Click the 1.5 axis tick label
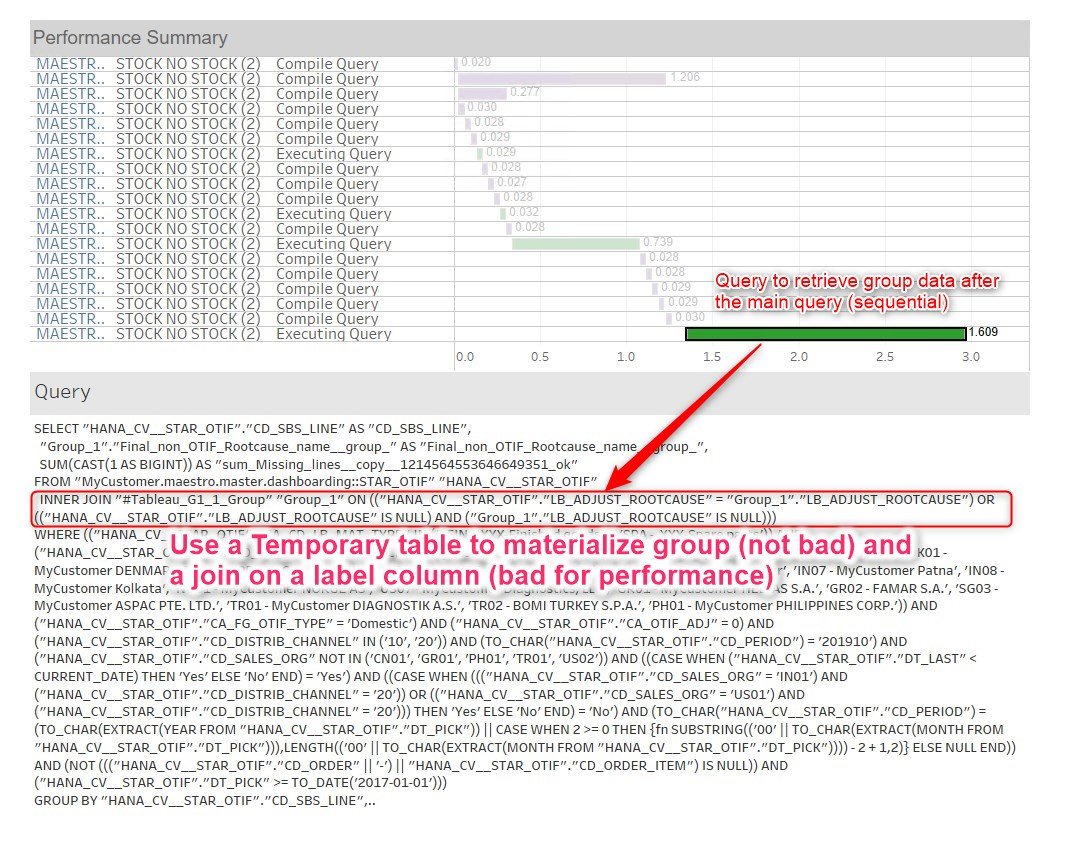Image resolution: width=1066 pixels, height=849 pixels. pos(712,357)
